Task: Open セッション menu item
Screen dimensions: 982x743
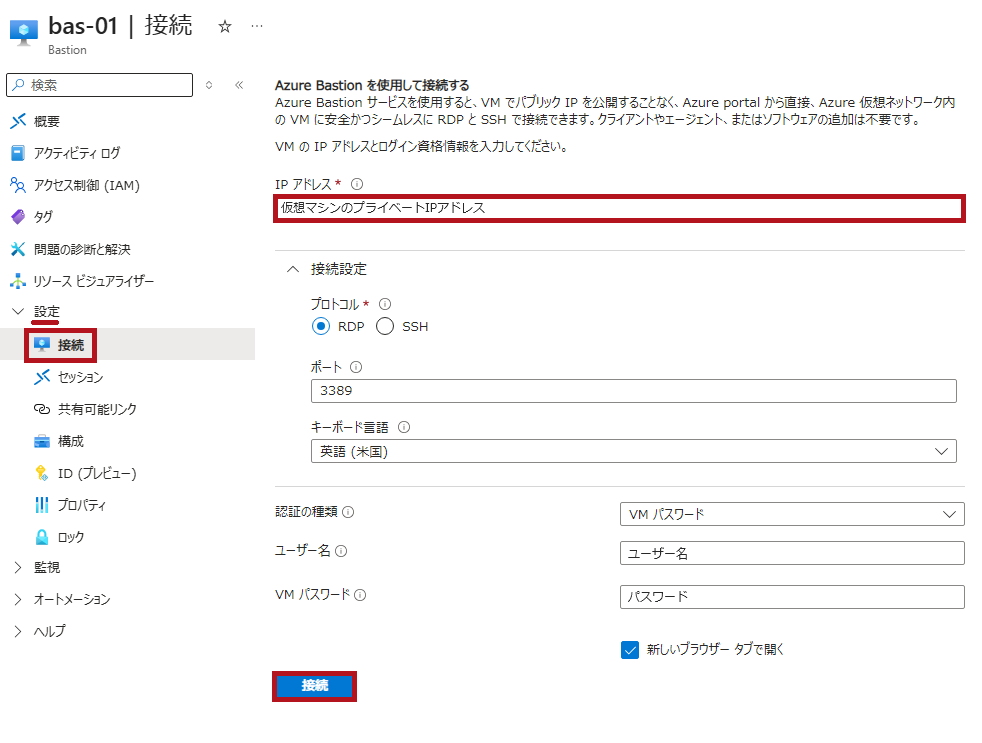Action: point(80,377)
